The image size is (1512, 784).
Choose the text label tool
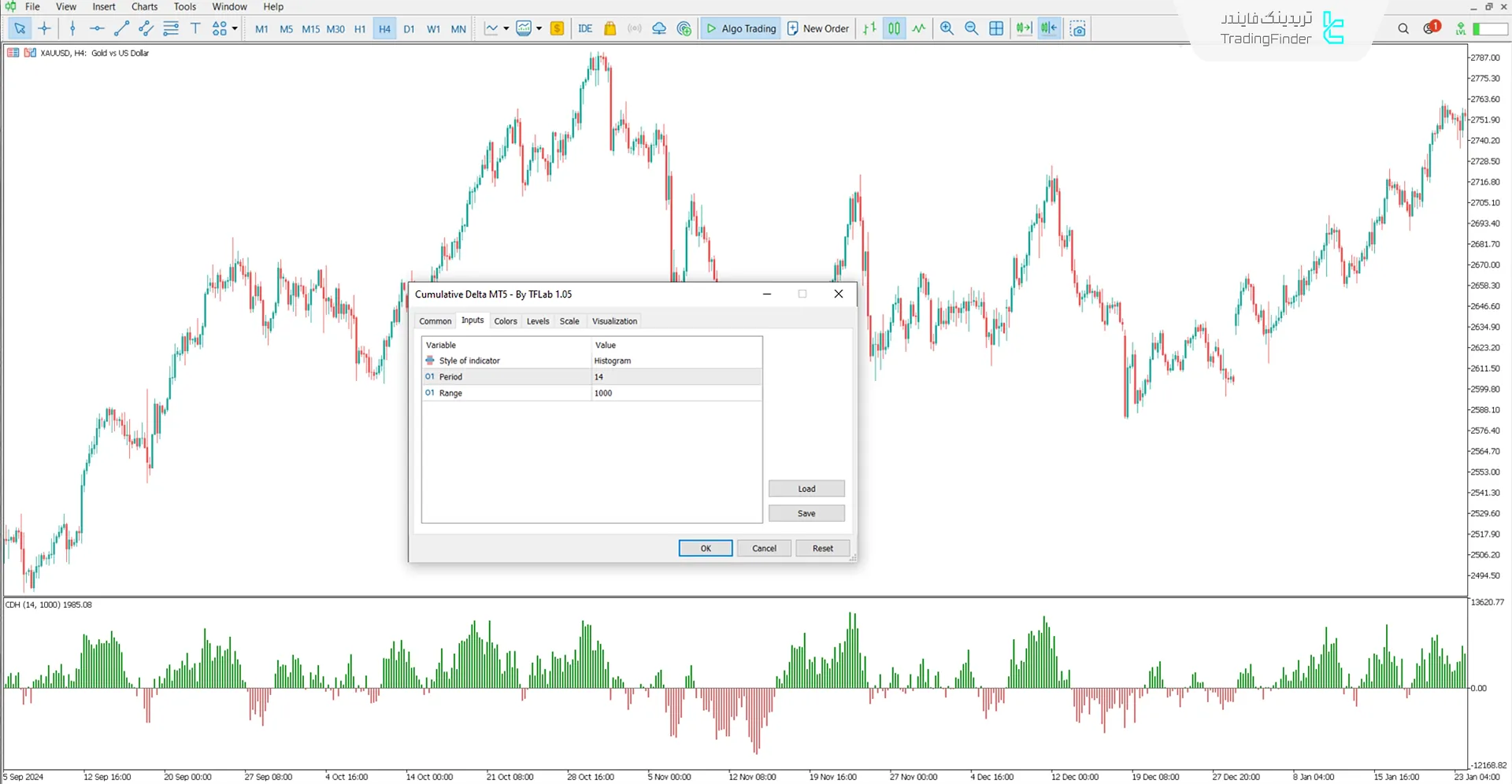click(x=195, y=28)
